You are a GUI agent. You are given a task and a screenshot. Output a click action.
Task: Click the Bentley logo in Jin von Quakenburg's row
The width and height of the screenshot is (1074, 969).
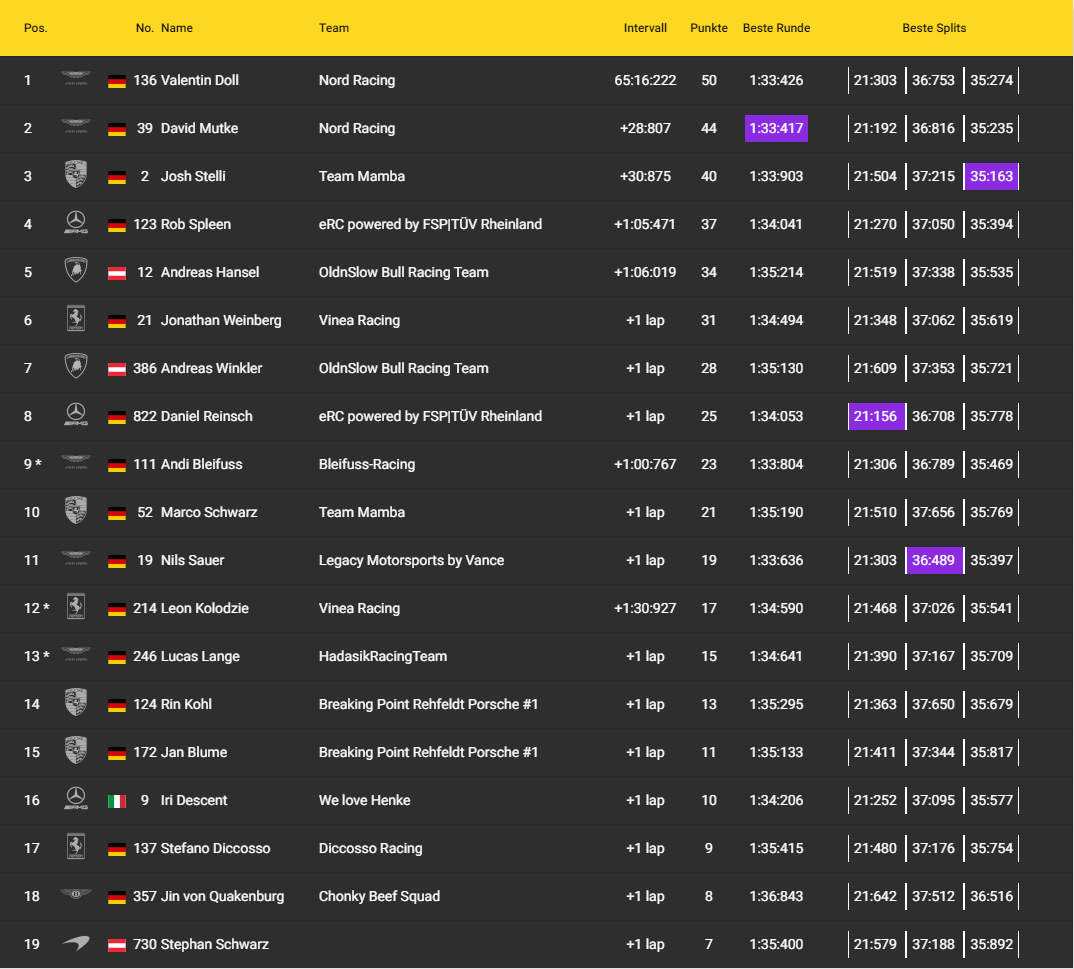(x=75, y=895)
